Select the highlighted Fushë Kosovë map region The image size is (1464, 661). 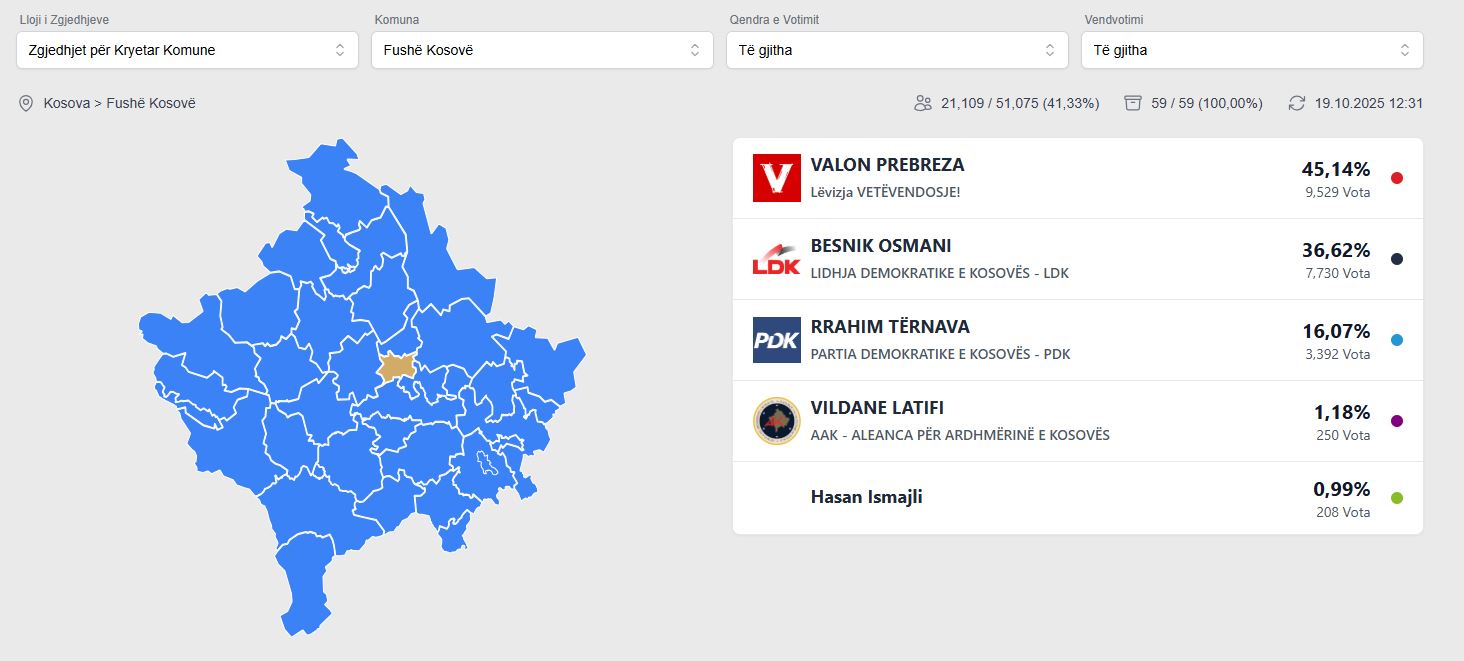(x=398, y=367)
